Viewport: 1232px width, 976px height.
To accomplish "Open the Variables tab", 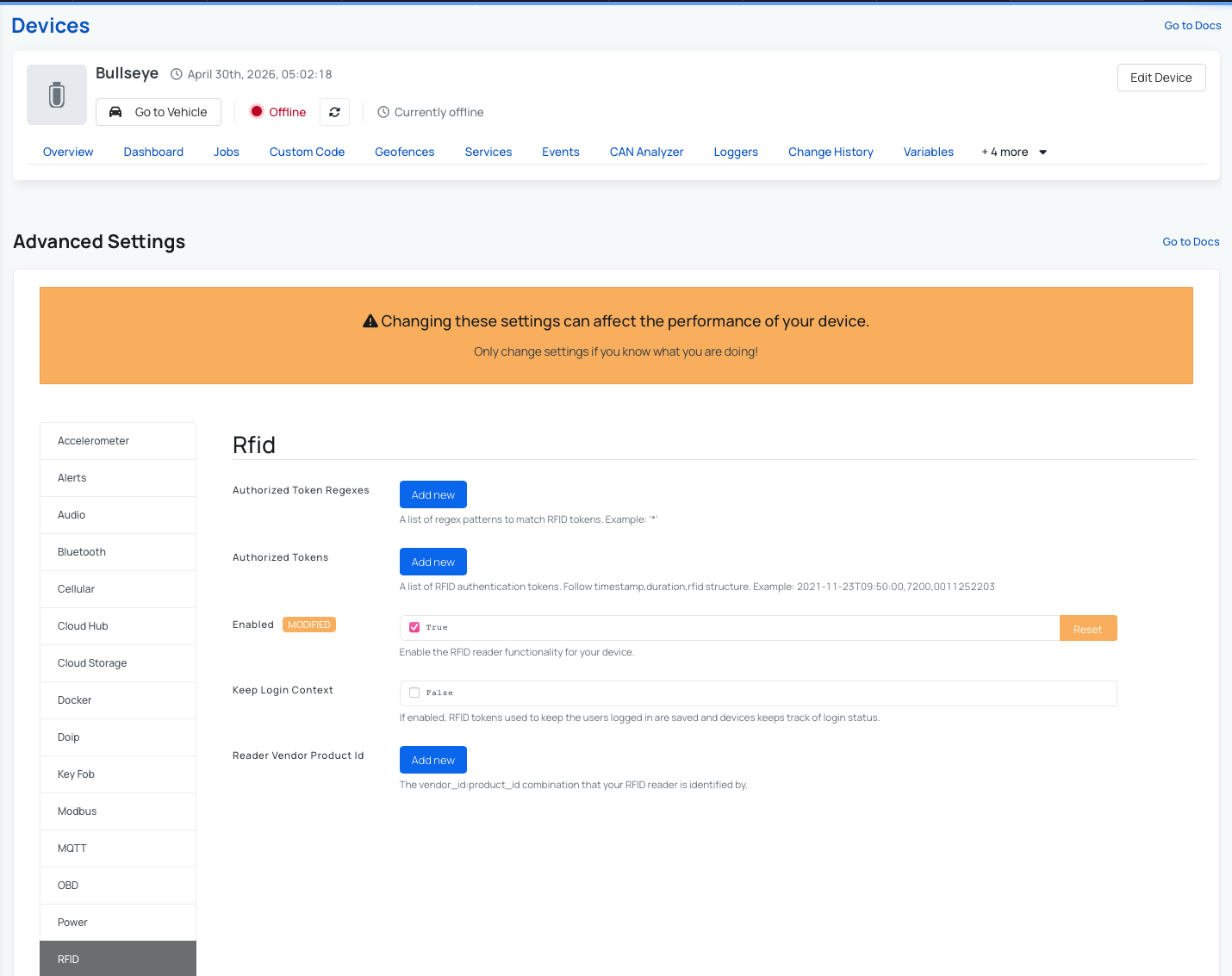I will tap(929, 152).
